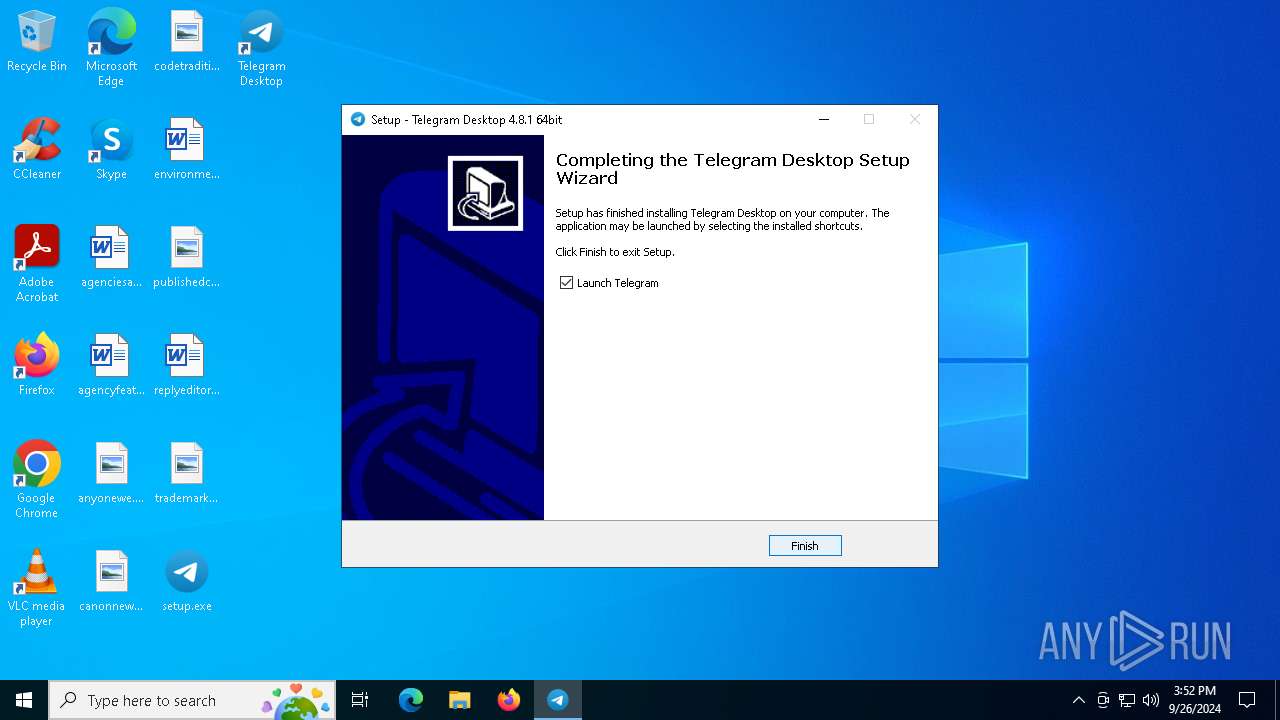Select the canonnew... image file icon
Image resolution: width=1280 pixels, height=720 pixels.
(111, 582)
